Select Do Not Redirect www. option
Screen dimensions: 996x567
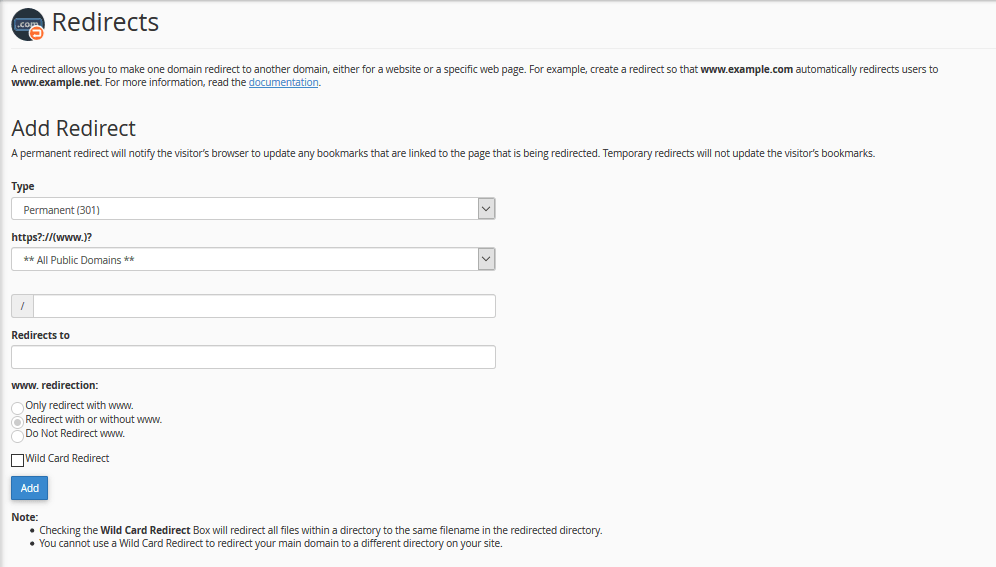click(17, 436)
